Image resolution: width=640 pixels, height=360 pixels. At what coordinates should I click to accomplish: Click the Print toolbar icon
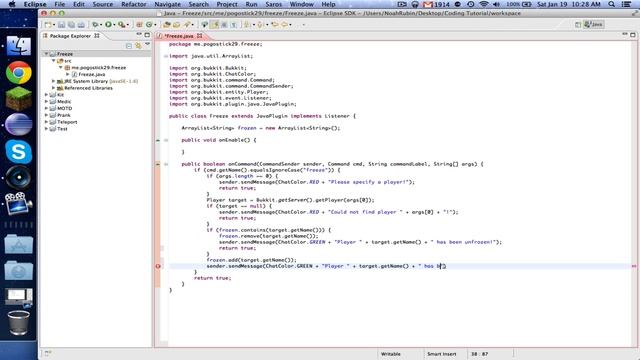pos(81,24)
